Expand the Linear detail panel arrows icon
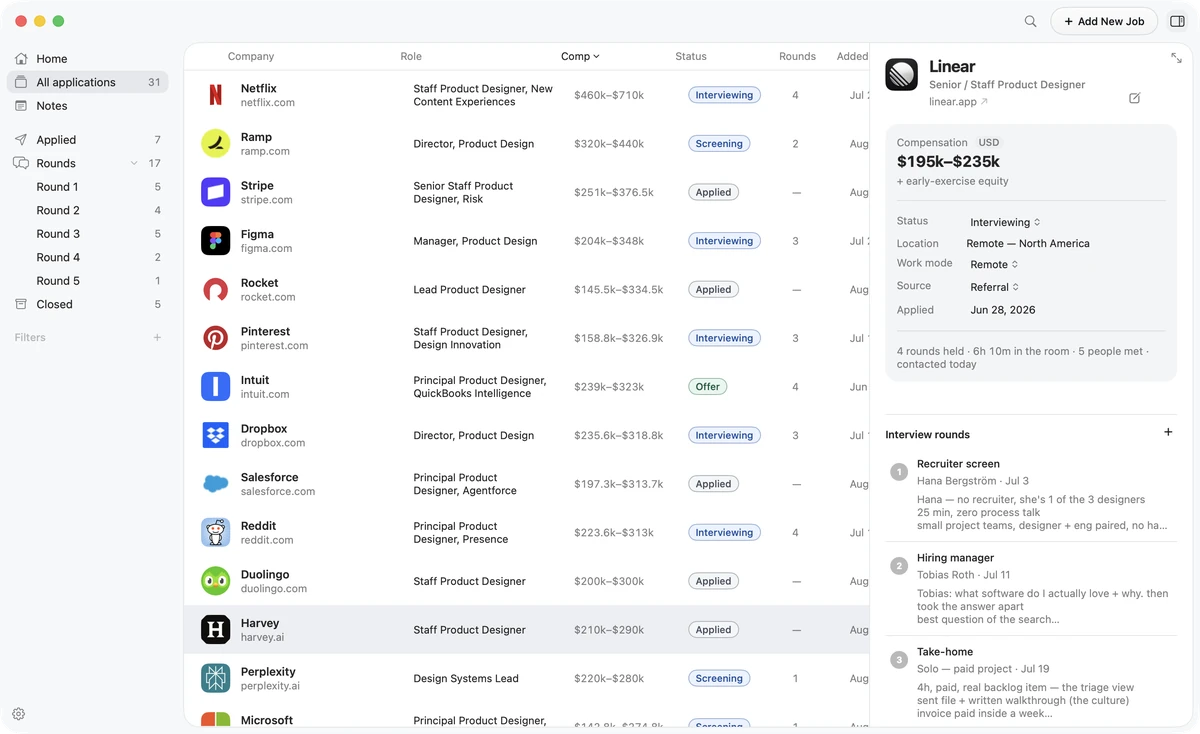 tap(1176, 58)
